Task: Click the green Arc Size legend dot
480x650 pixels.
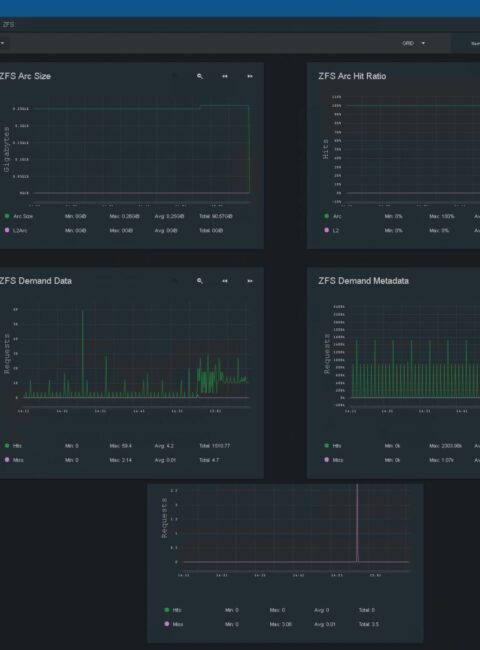Action: click(x=7, y=216)
